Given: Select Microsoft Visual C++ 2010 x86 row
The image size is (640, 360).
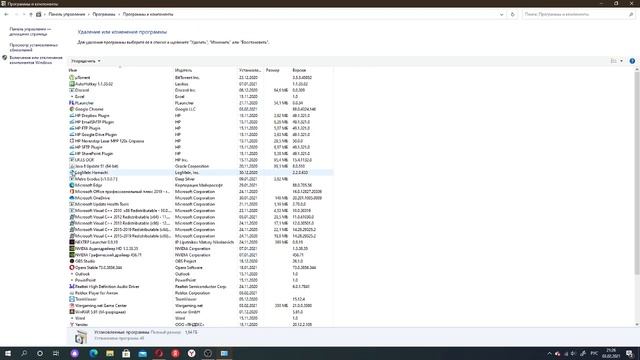Looking at the screenshot, I should click(x=200, y=211).
